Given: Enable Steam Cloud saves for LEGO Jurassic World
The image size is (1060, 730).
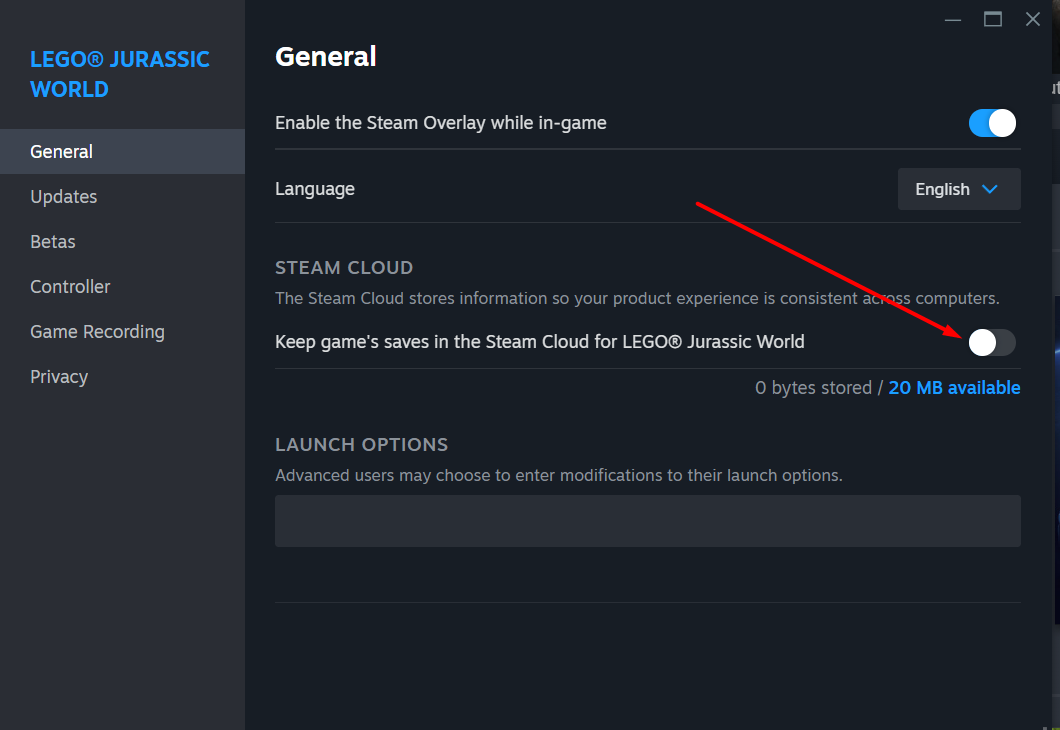Looking at the screenshot, I should tap(992, 342).
